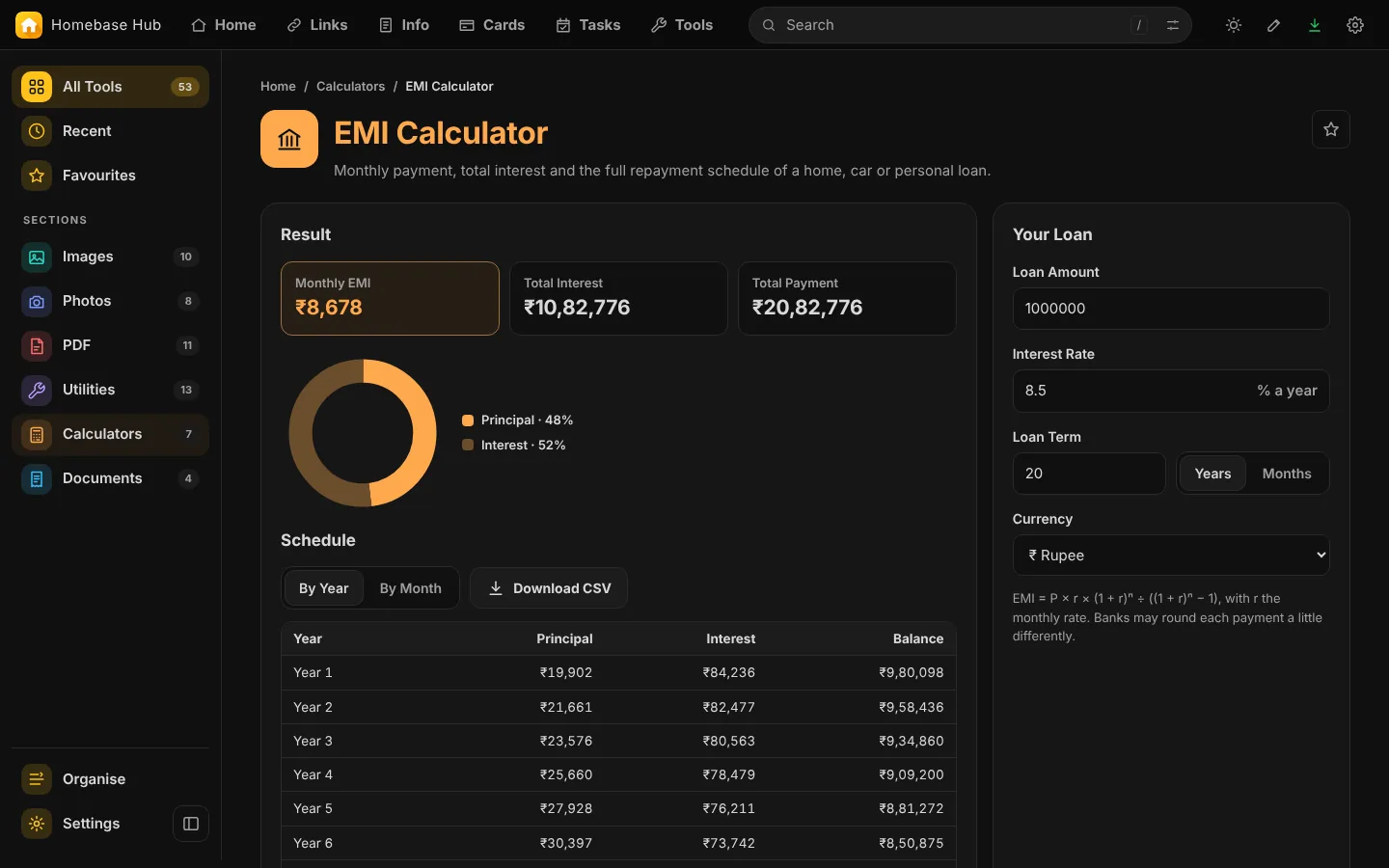1389x868 pixels.
Task: Open Recent from the clock icon
Action: tap(37, 131)
